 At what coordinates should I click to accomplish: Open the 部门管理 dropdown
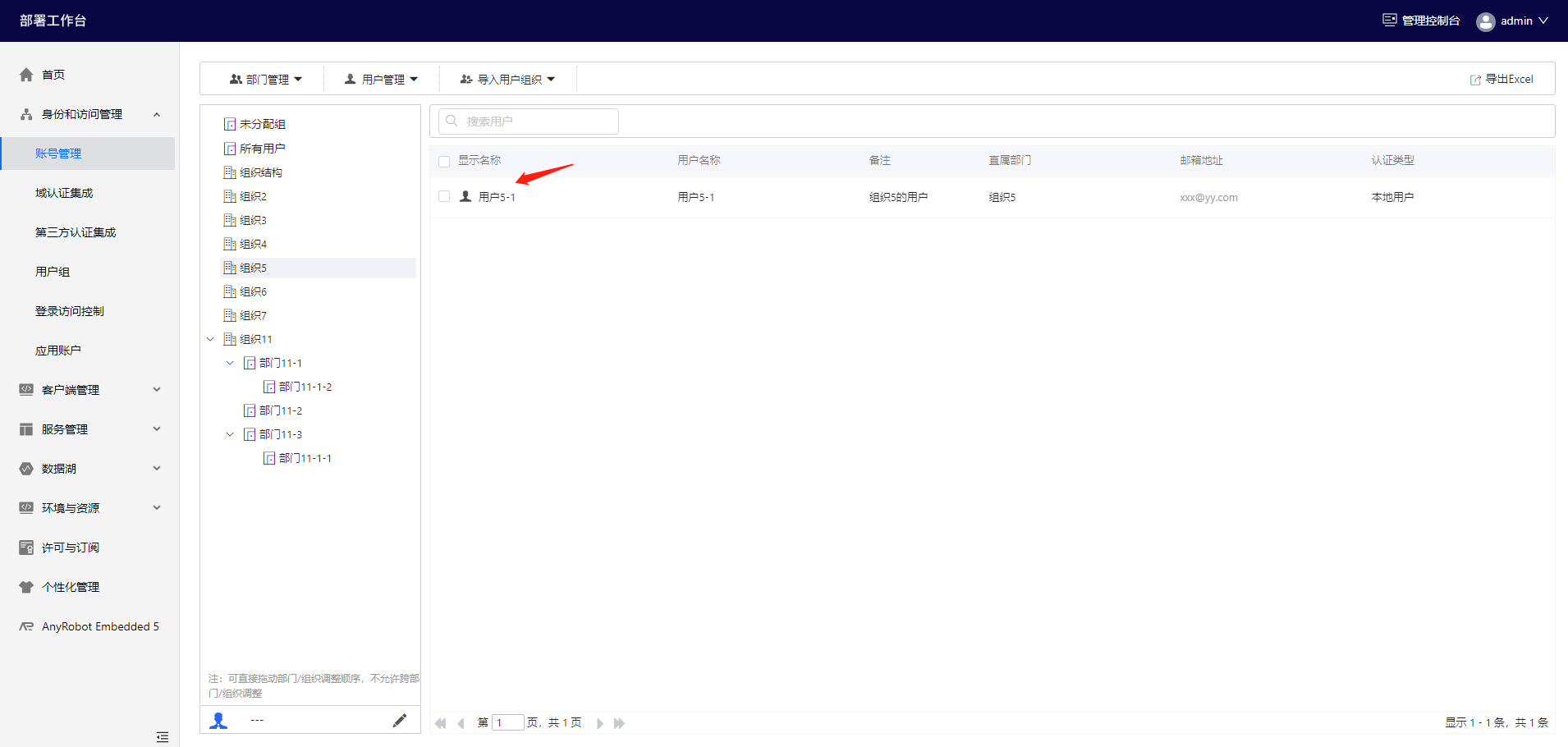[x=266, y=80]
